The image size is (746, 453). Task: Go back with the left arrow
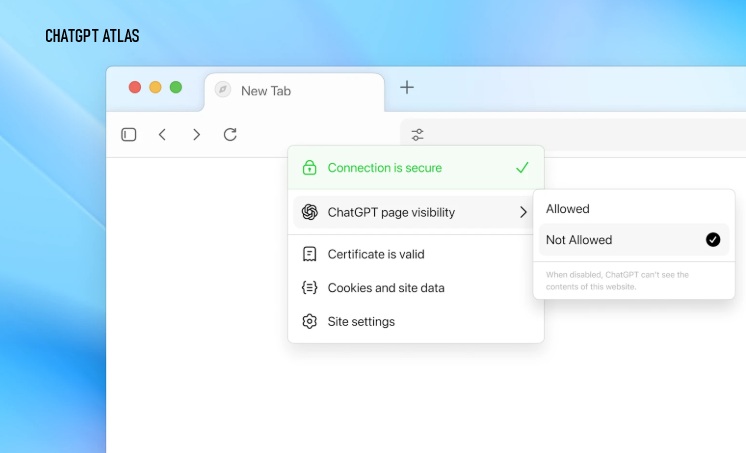click(x=162, y=135)
